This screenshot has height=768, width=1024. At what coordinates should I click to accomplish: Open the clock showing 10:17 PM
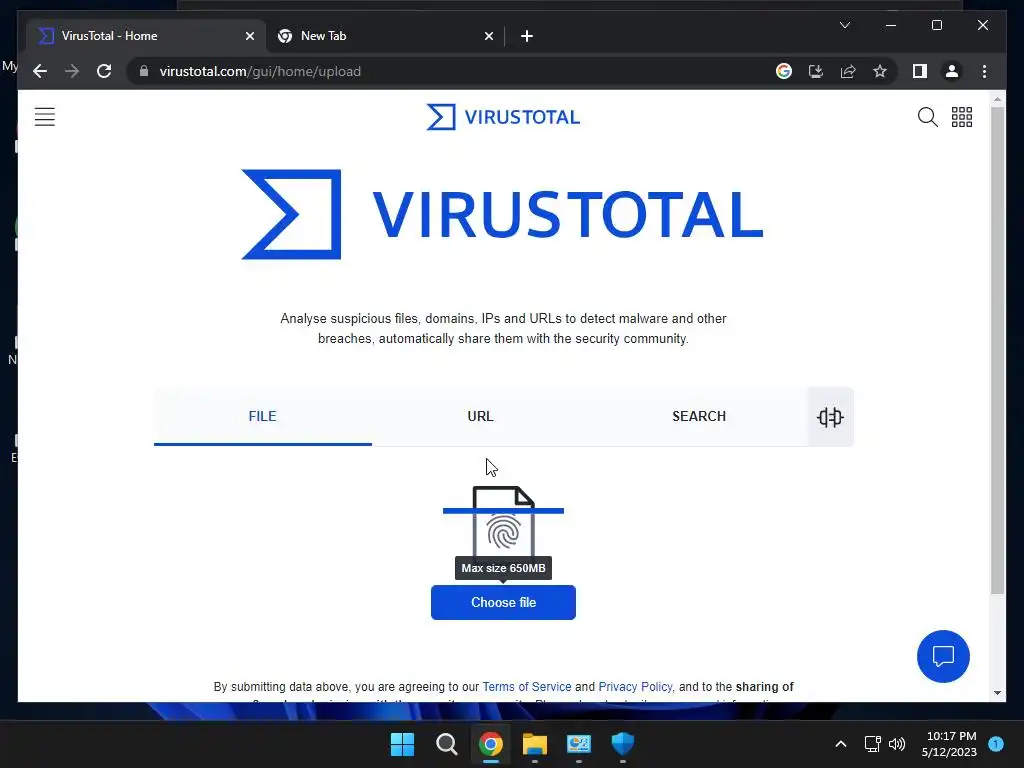coord(949,744)
